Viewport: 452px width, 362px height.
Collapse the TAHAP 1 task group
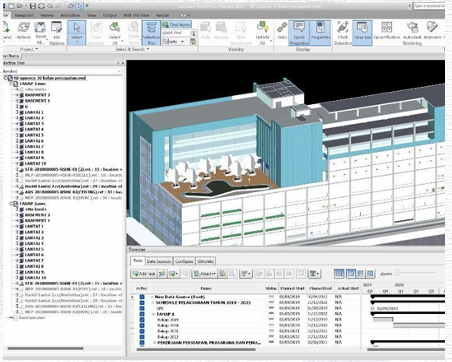coord(154,314)
